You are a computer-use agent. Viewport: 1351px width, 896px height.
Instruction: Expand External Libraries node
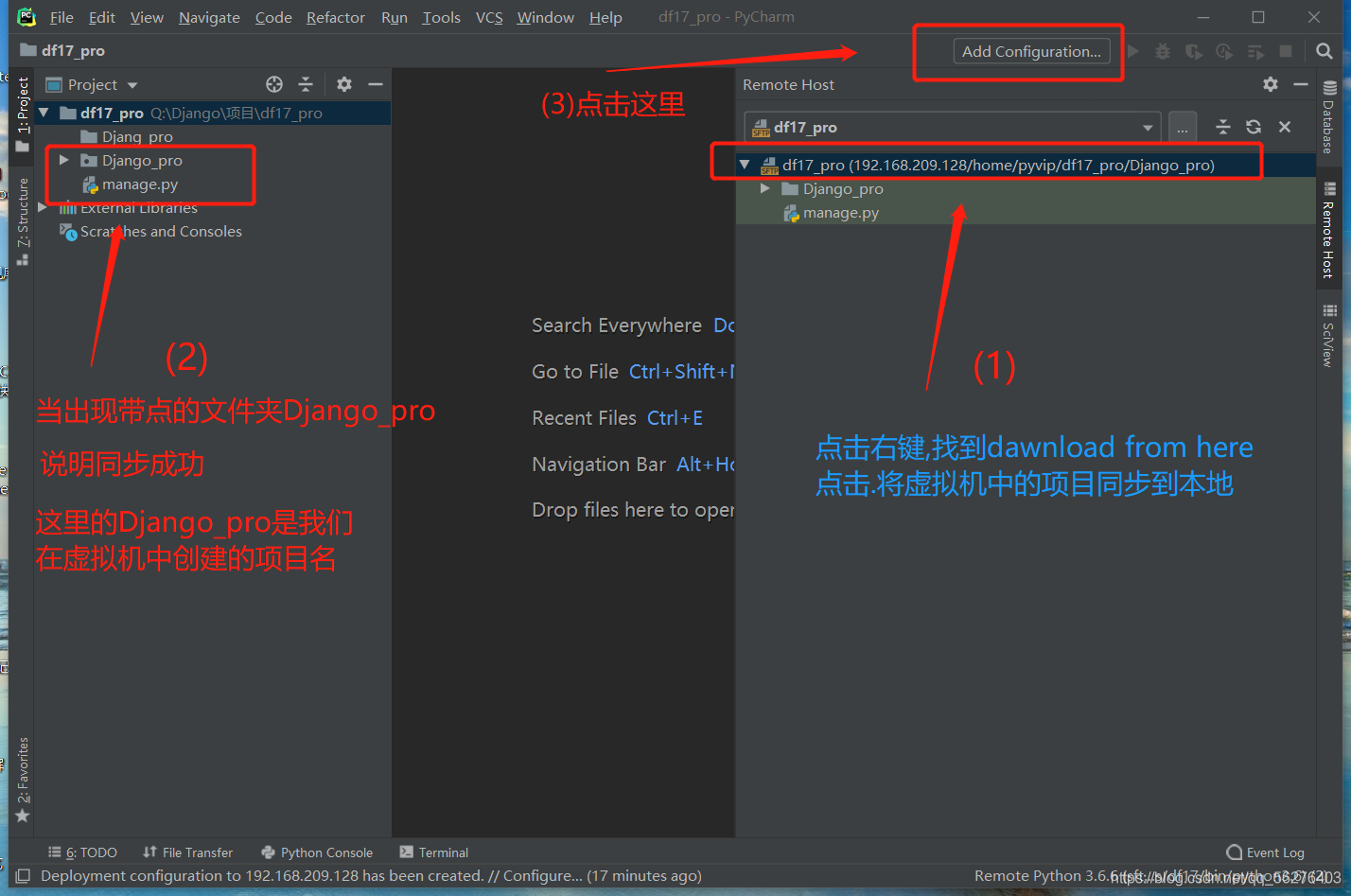pyautogui.click(x=42, y=207)
